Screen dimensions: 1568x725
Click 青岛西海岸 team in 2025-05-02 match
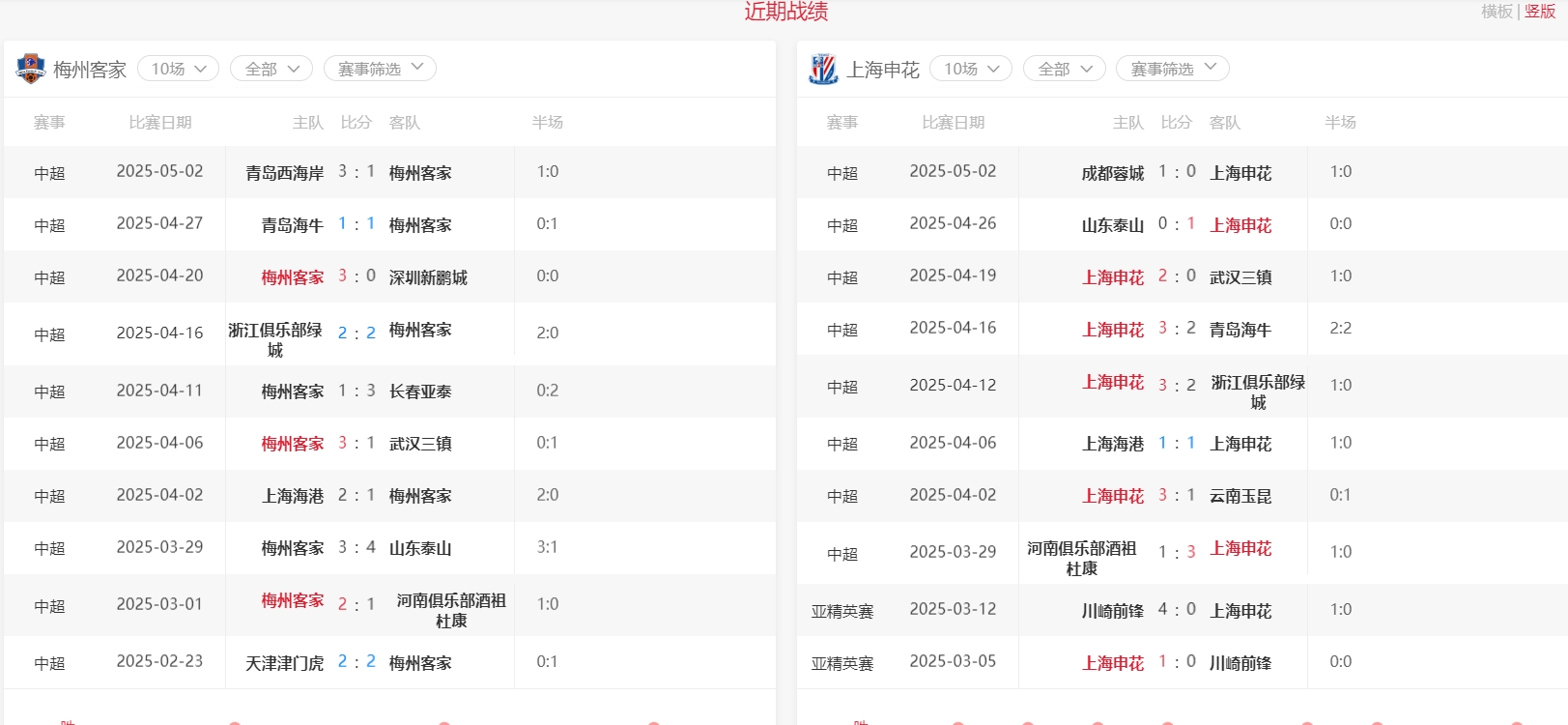[x=284, y=173]
